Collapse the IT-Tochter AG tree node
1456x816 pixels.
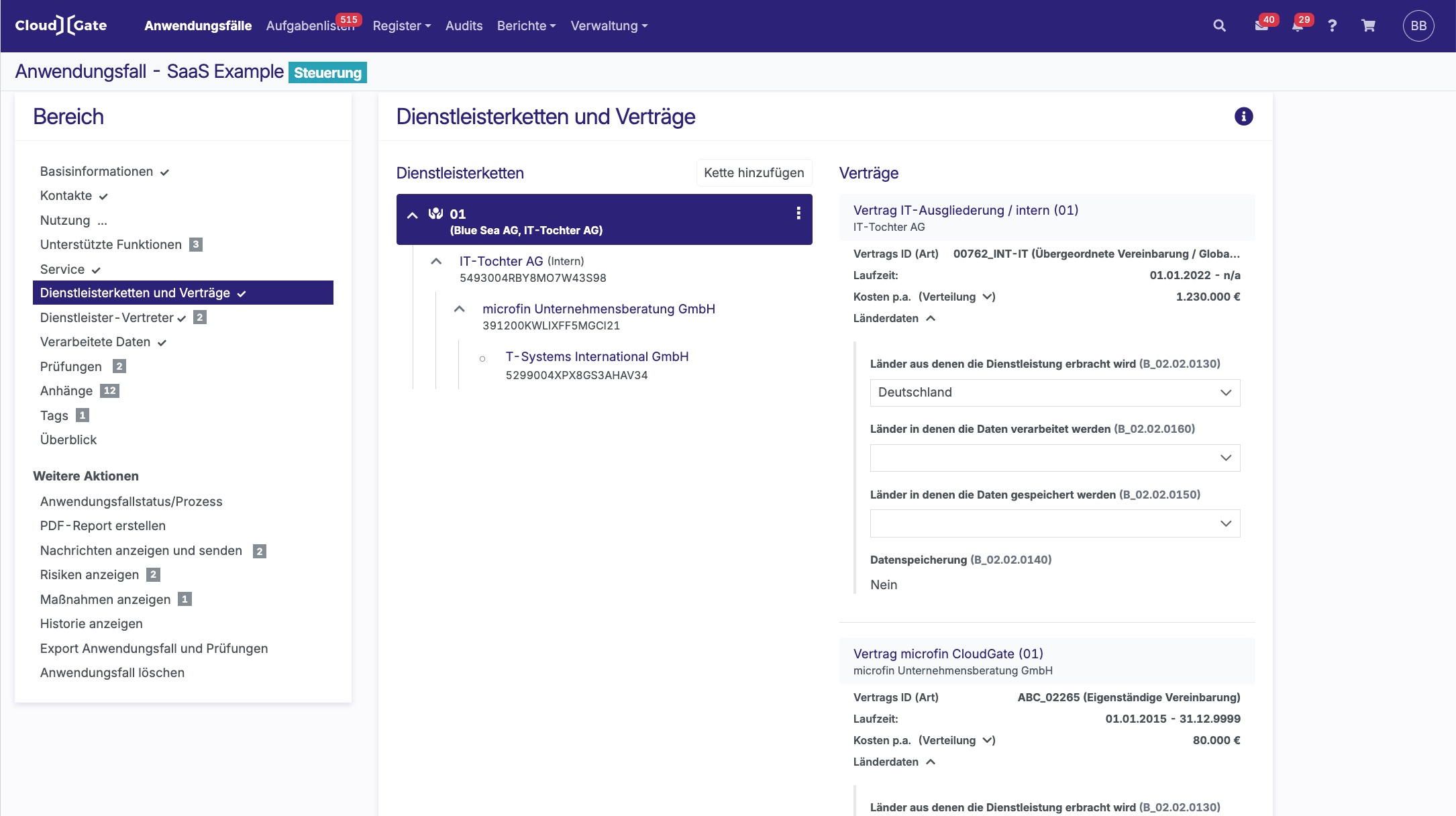click(436, 261)
